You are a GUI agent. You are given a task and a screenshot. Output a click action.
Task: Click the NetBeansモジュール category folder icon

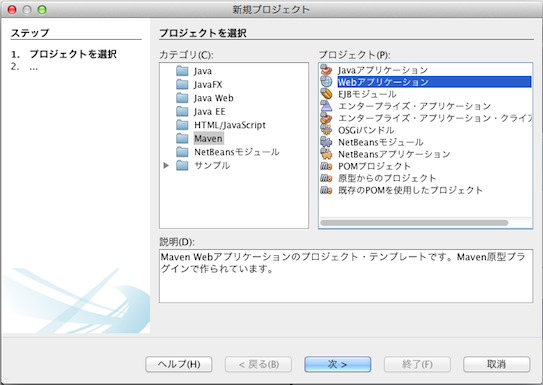pyautogui.click(x=182, y=152)
